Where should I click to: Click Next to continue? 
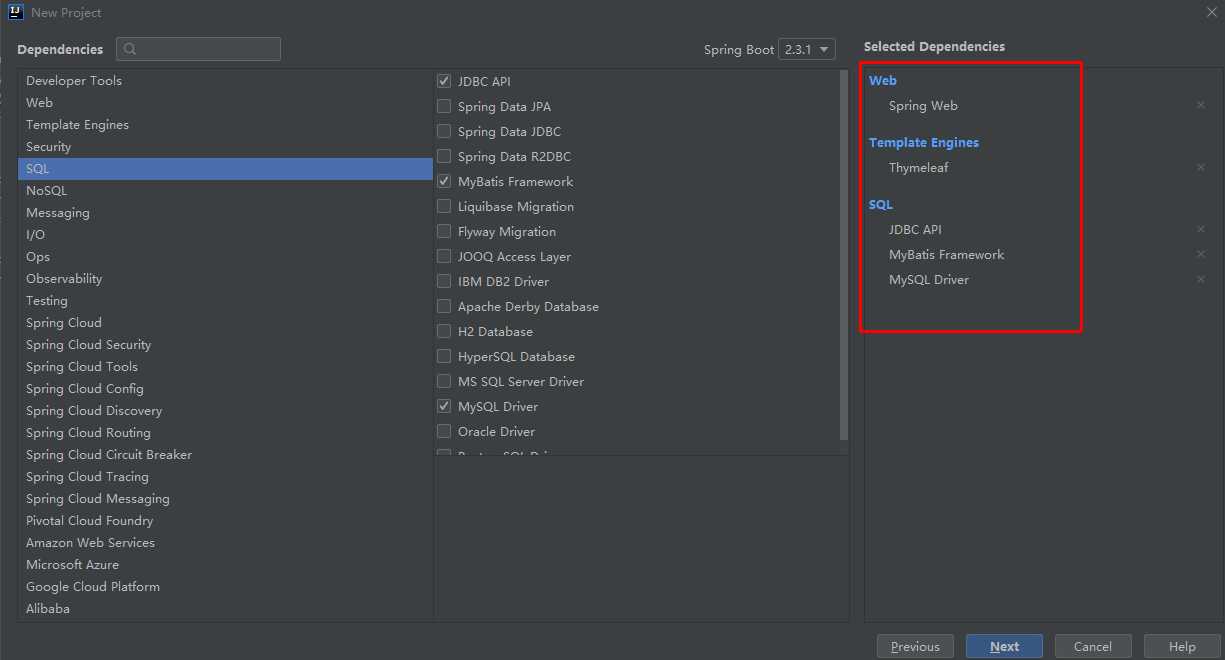(1004, 646)
